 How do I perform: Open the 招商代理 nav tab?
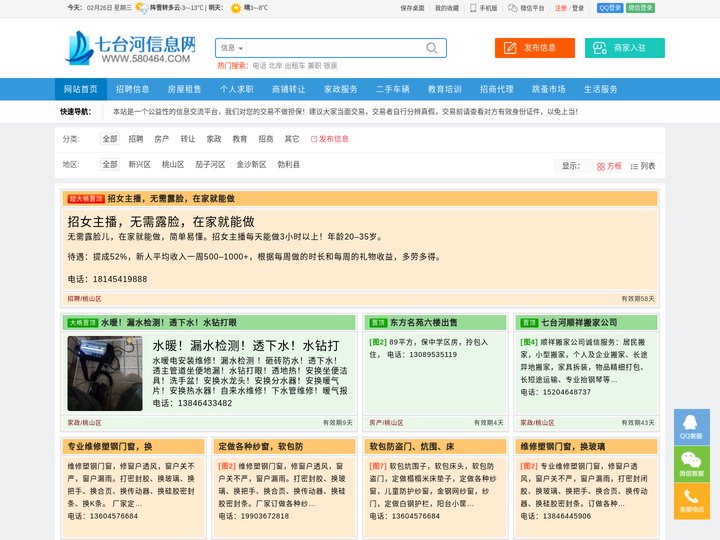[496, 89]
